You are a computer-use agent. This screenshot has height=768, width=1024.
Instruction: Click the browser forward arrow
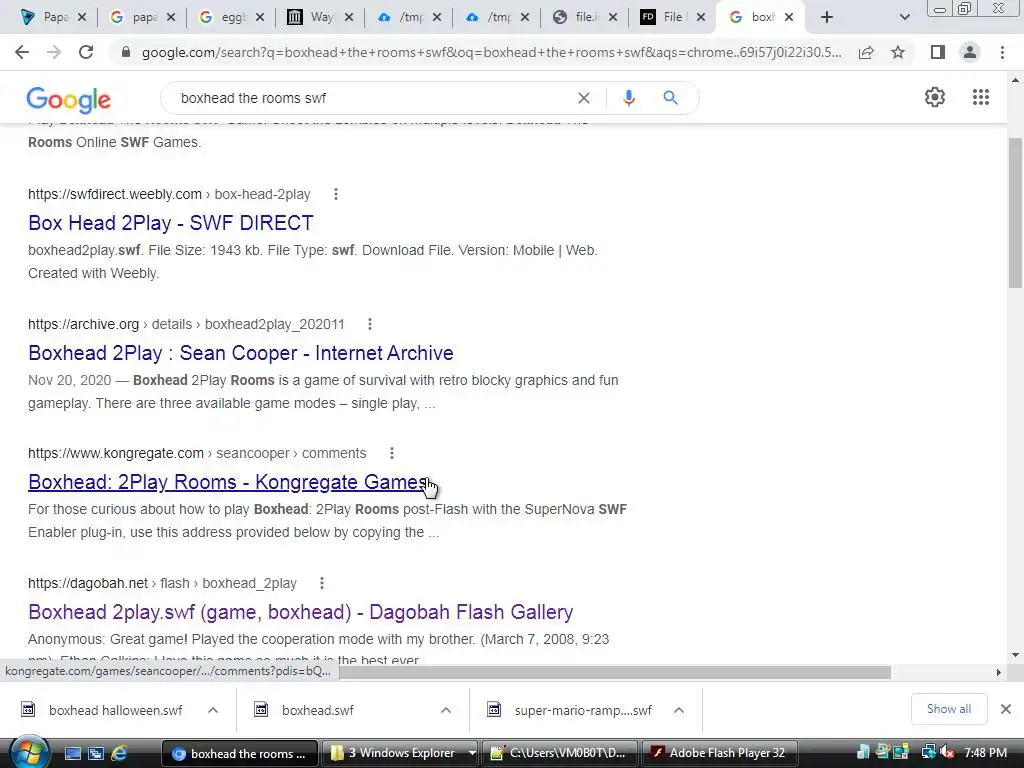(x=54, y=52)
